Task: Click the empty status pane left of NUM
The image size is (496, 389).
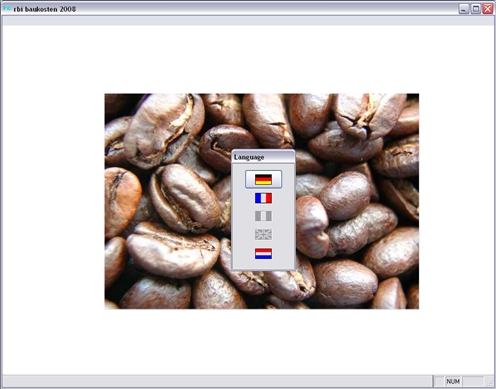Action: tap(439, 381)
